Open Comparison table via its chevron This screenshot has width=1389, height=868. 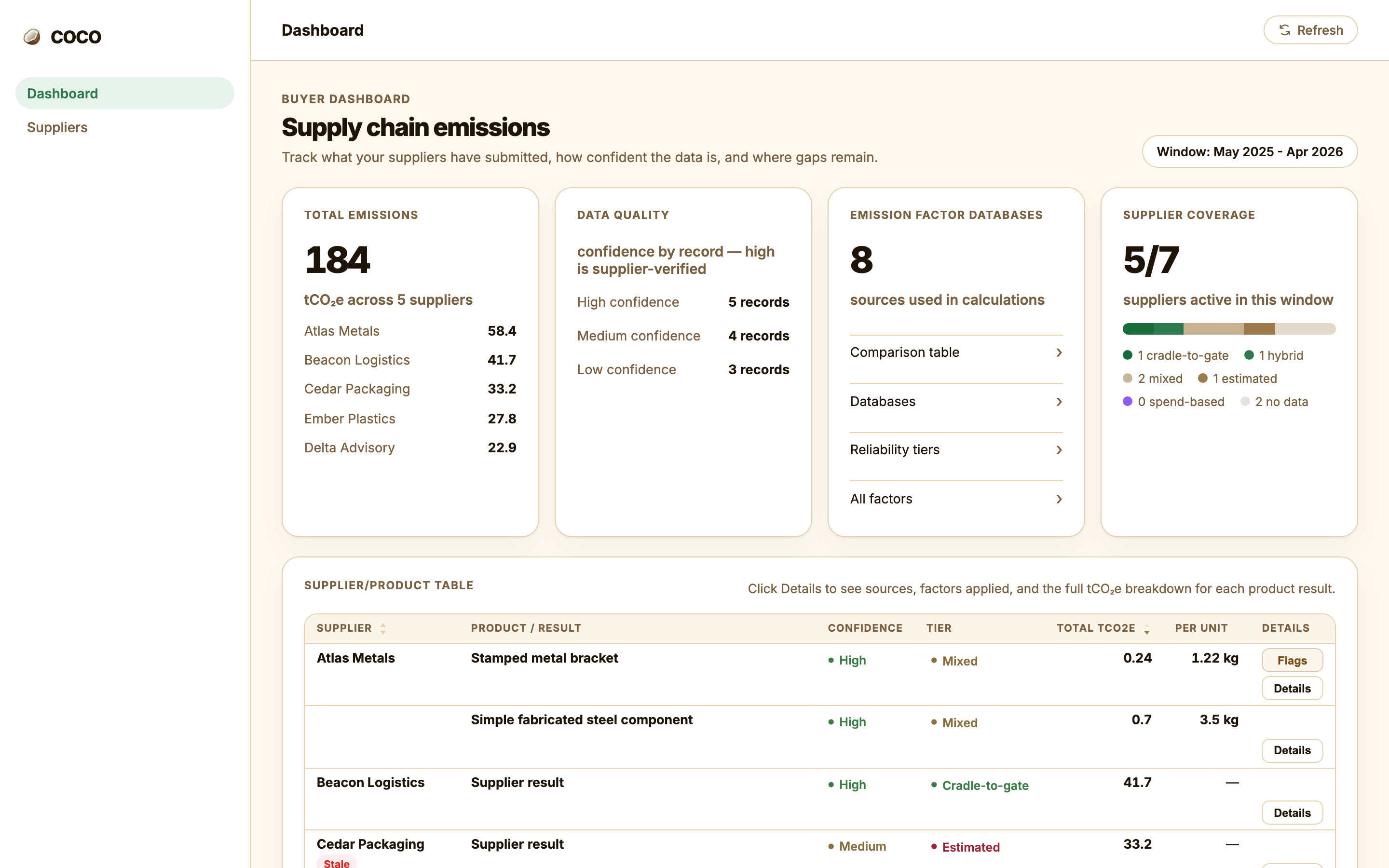click(x=1059, y=353)
